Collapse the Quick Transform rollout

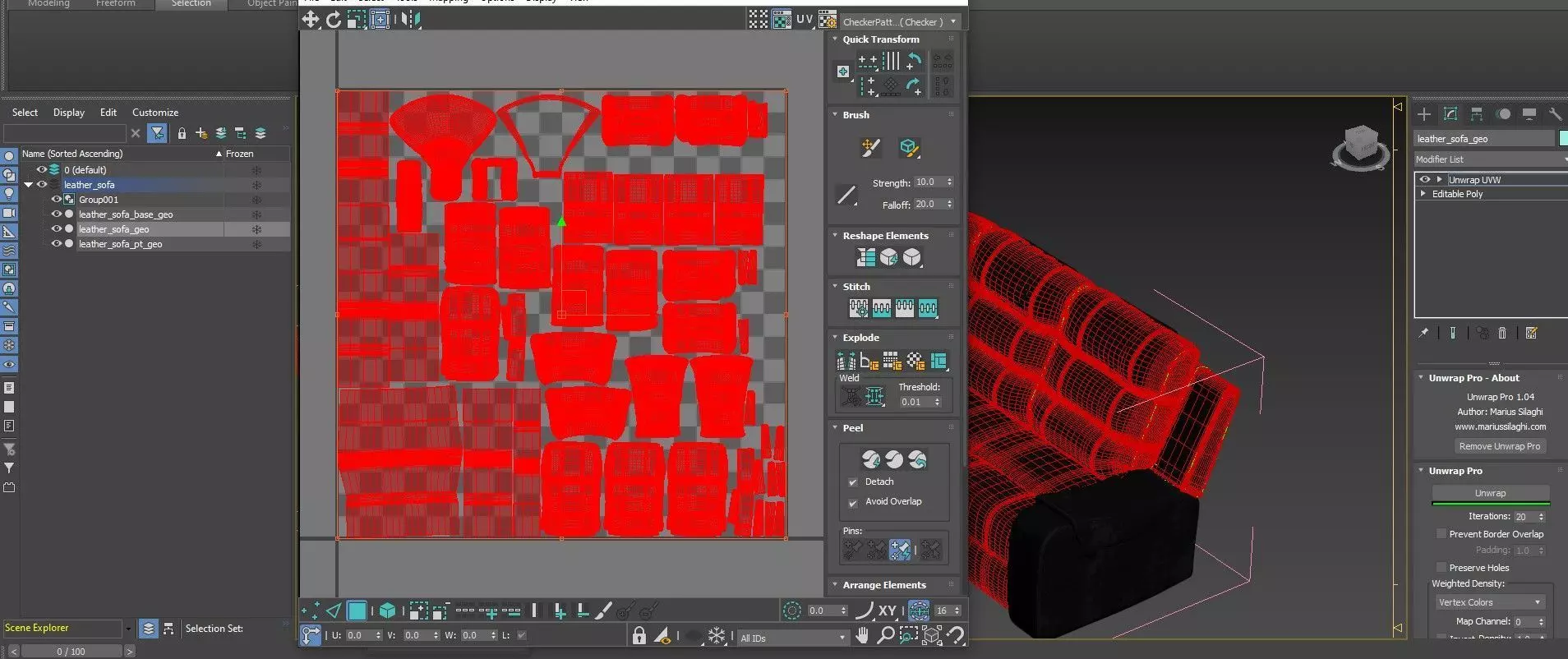click(836, 39)
